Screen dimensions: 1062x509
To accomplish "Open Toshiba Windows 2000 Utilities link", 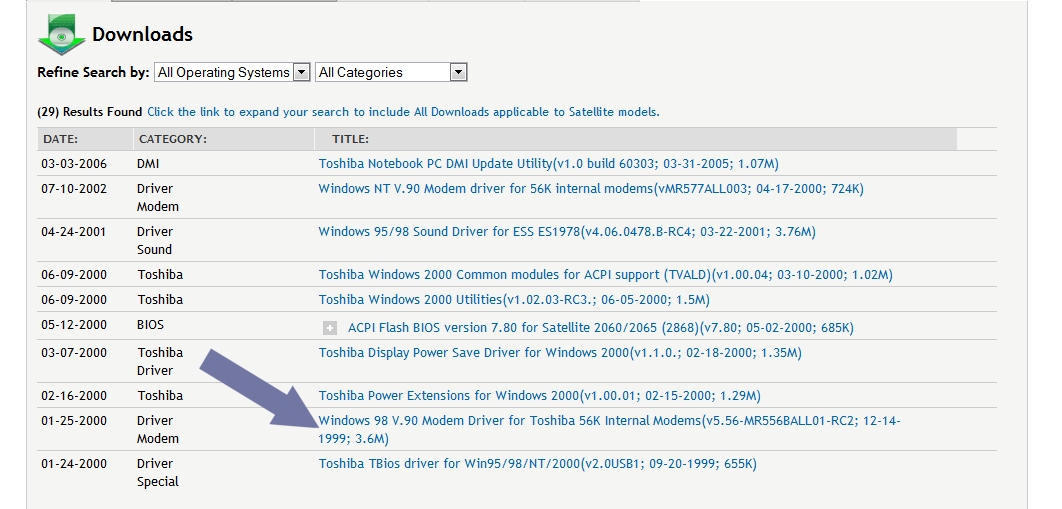I will [x=514, y=300].
